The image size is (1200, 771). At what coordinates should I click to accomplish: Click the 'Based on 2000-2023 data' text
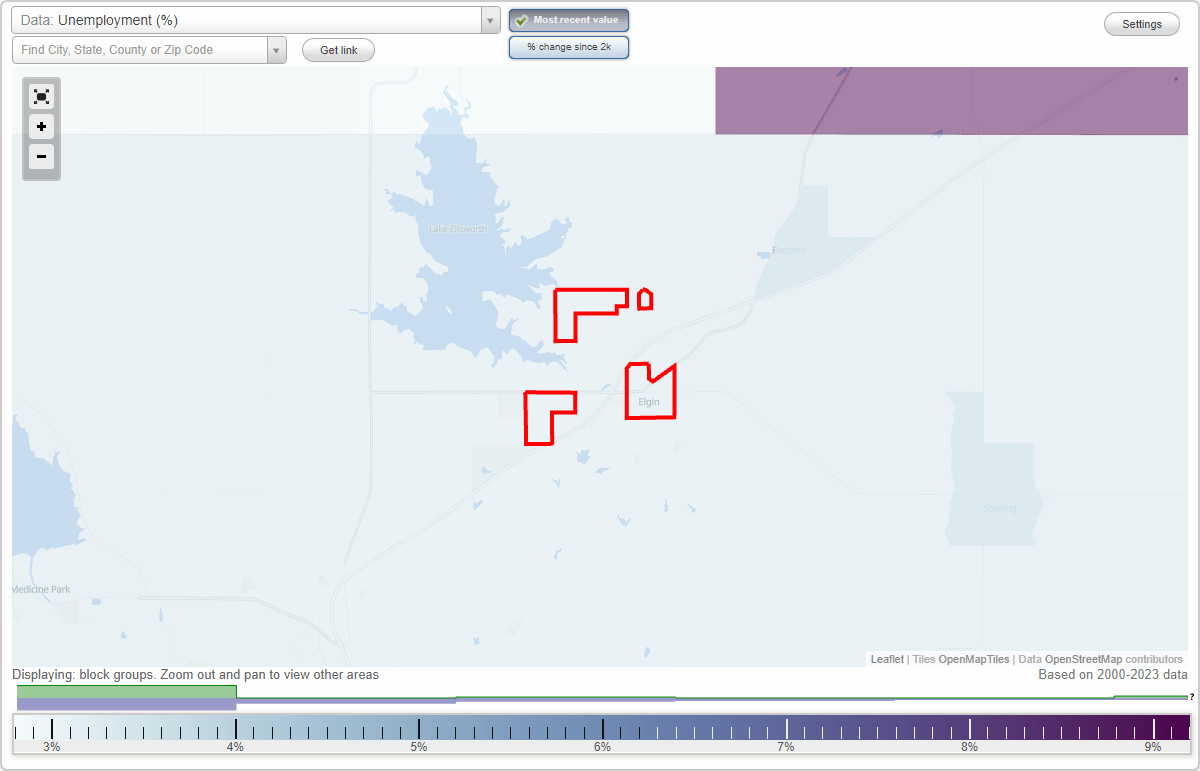pos(1113,675)
